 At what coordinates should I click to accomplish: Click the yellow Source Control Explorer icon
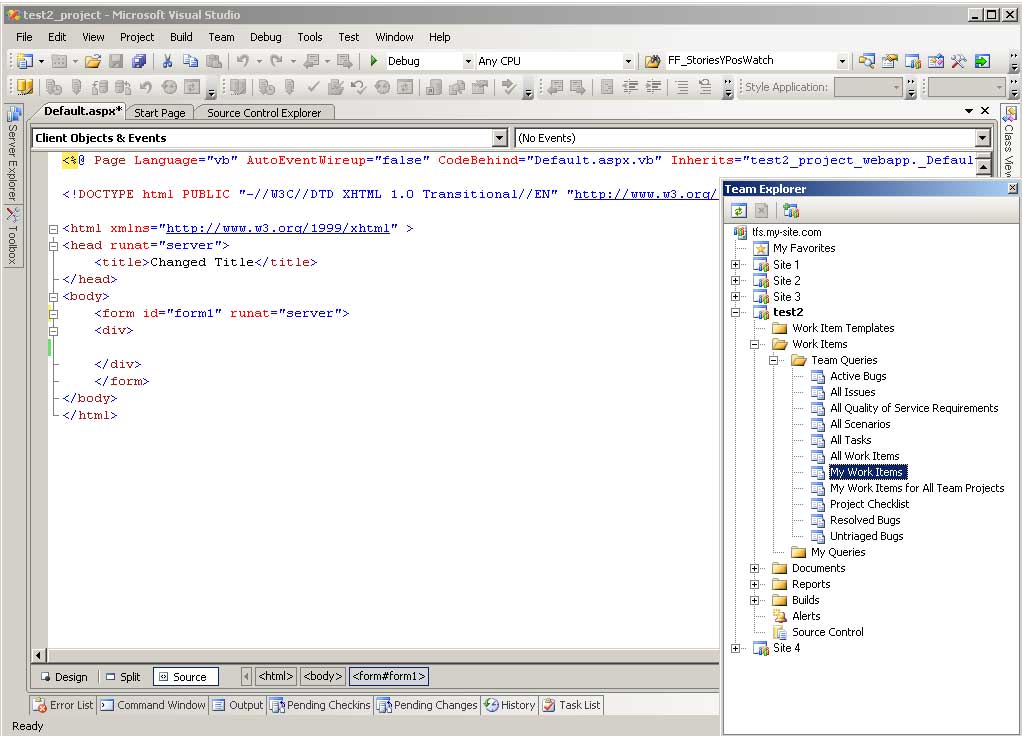coord(24,87)
